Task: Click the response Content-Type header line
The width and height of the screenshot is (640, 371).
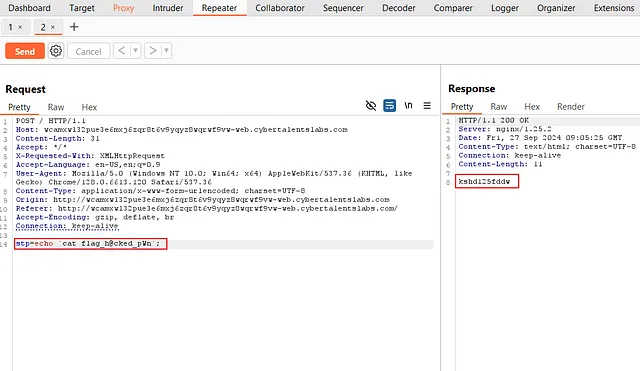Action: (547, 147)
